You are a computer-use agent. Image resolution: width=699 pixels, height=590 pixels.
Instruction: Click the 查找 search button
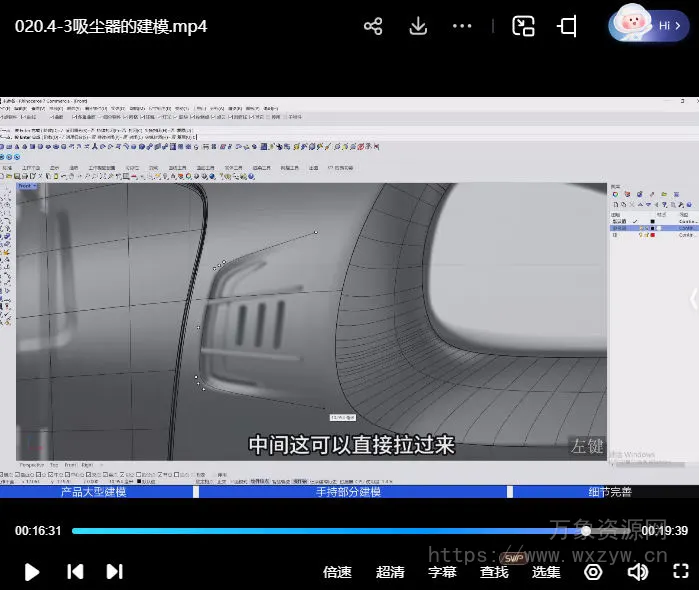494,572
